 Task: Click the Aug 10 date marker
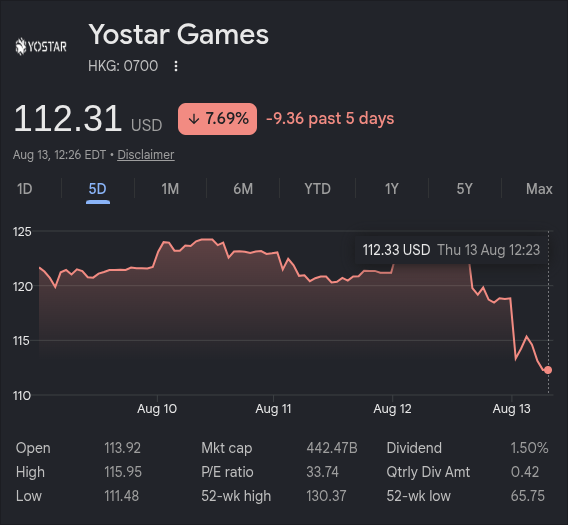click(x=157, y=409)
